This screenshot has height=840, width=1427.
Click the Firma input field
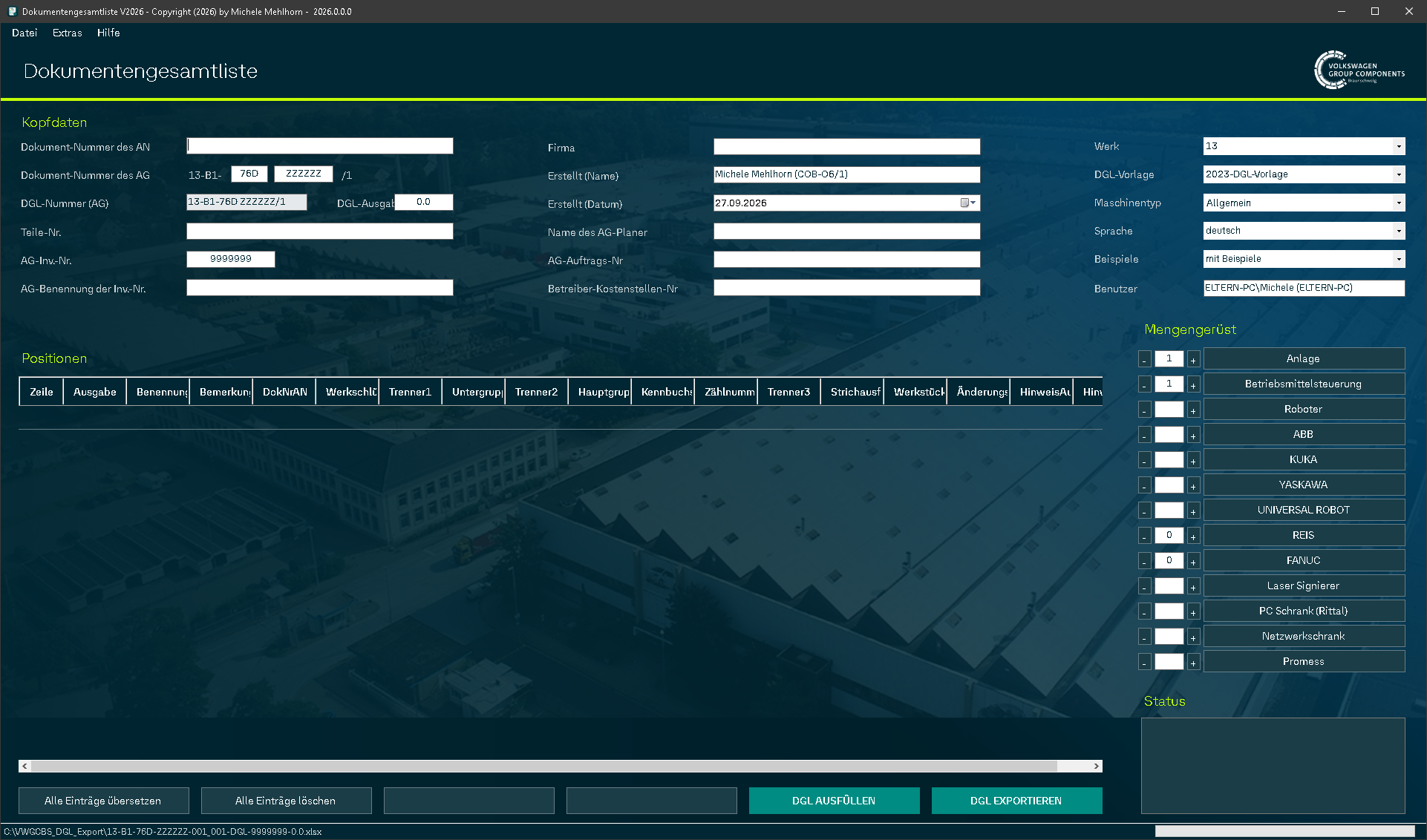point(846,147)
